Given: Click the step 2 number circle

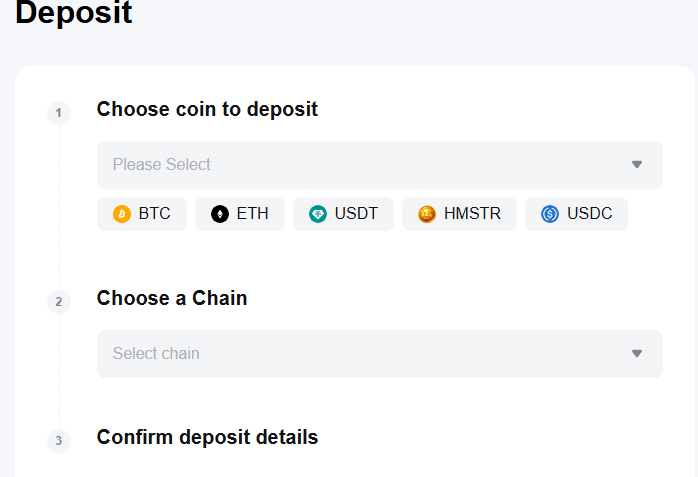Looking at the screenshot, I should [x=59, y=302].
